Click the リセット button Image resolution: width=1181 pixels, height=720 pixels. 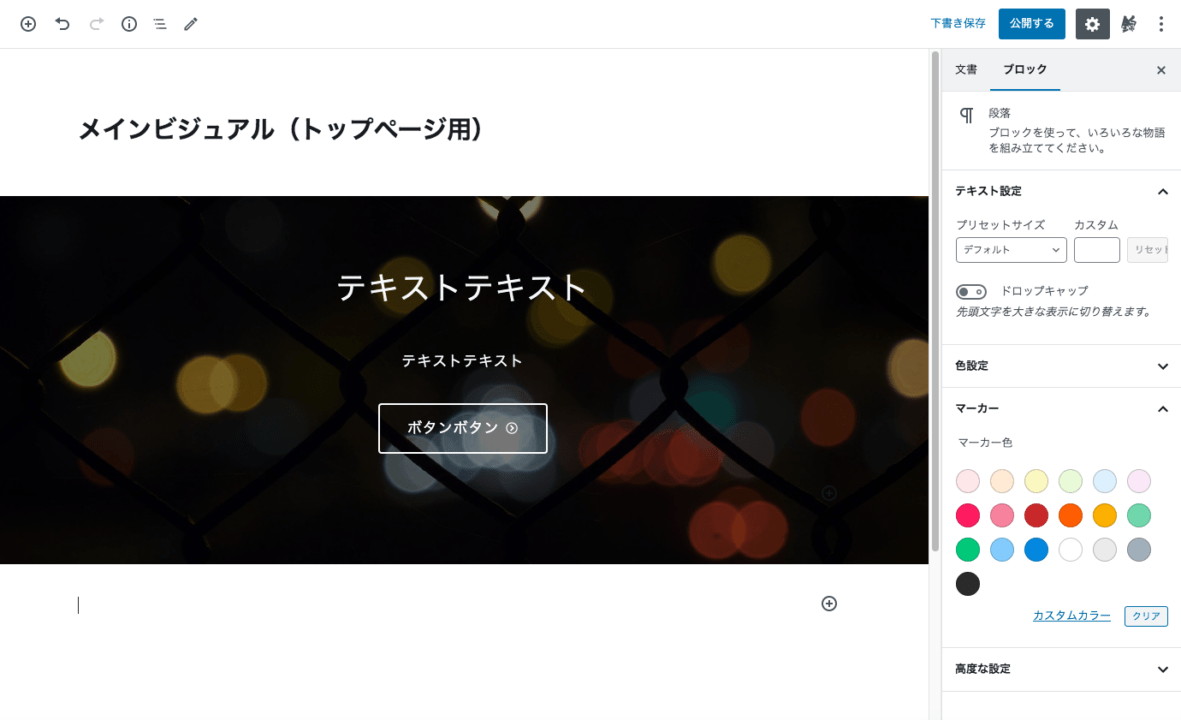[x=1147, y=250]
